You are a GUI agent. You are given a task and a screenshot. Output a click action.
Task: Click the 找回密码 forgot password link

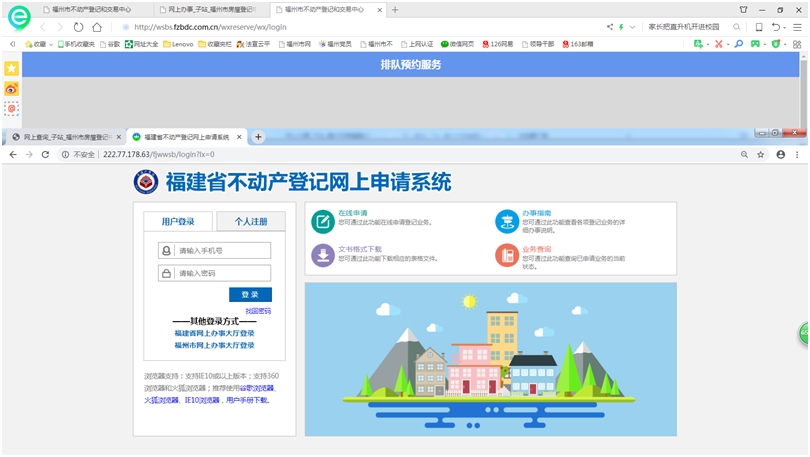[x=258, y=311]
